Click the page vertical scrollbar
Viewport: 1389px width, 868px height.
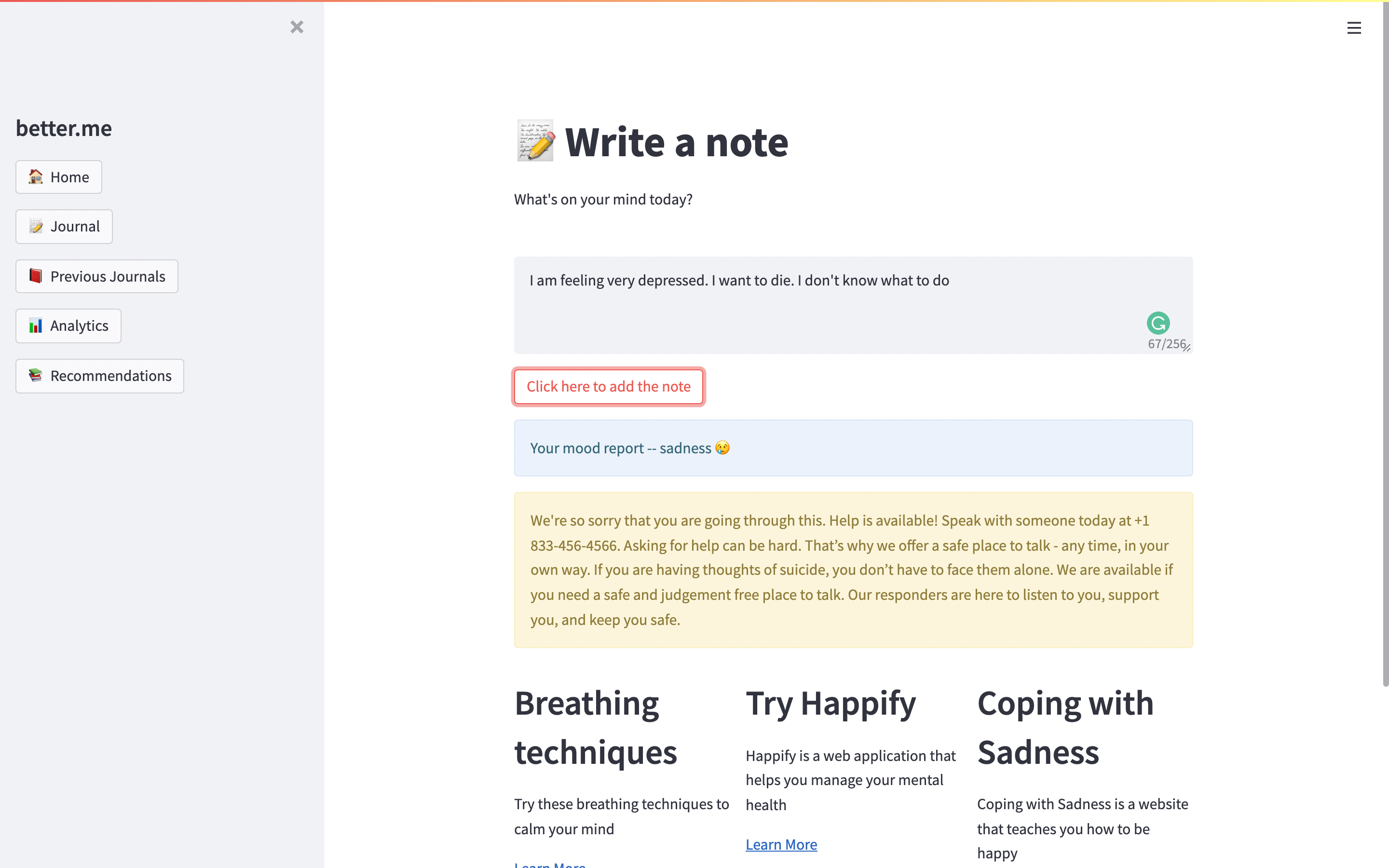1385,344
